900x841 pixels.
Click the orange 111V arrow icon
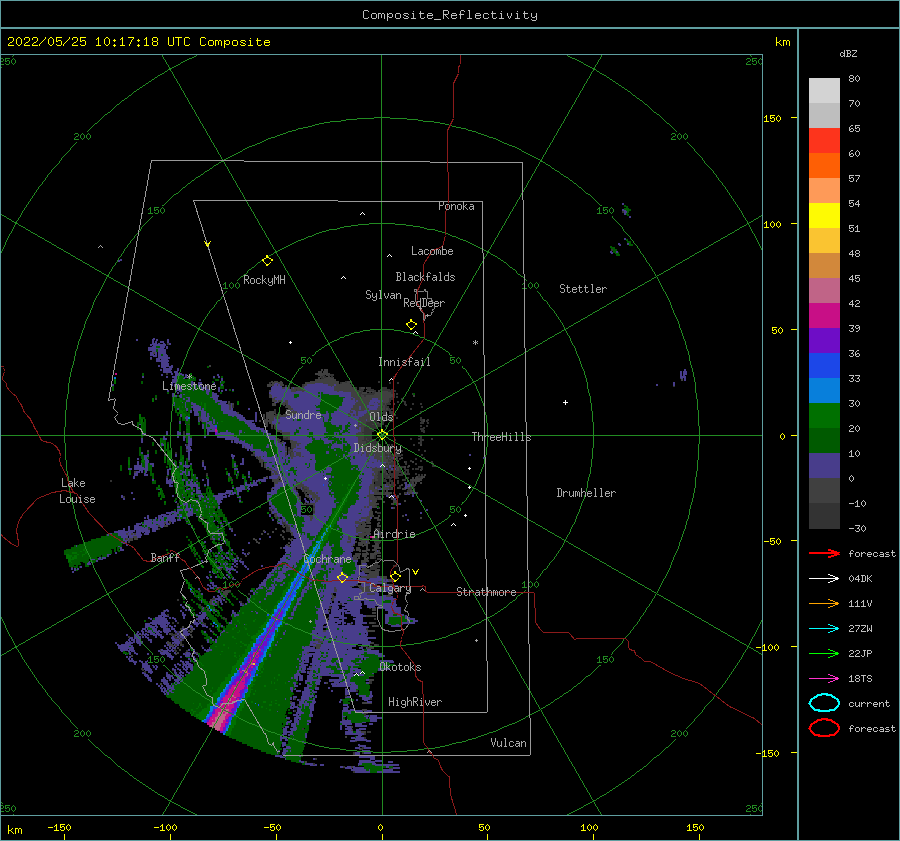(824, 603)
